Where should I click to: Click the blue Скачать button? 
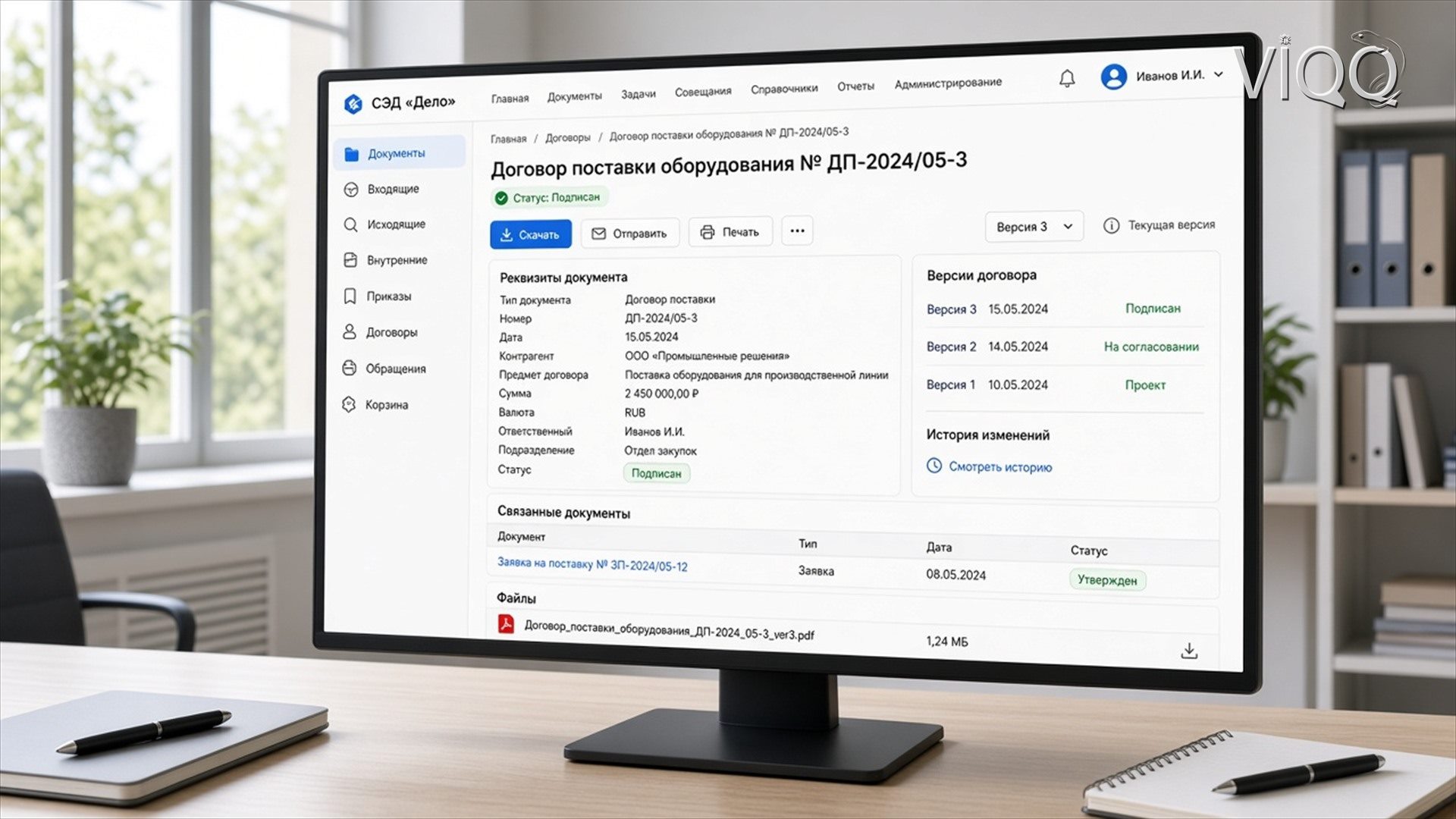(x=531, y=235)
